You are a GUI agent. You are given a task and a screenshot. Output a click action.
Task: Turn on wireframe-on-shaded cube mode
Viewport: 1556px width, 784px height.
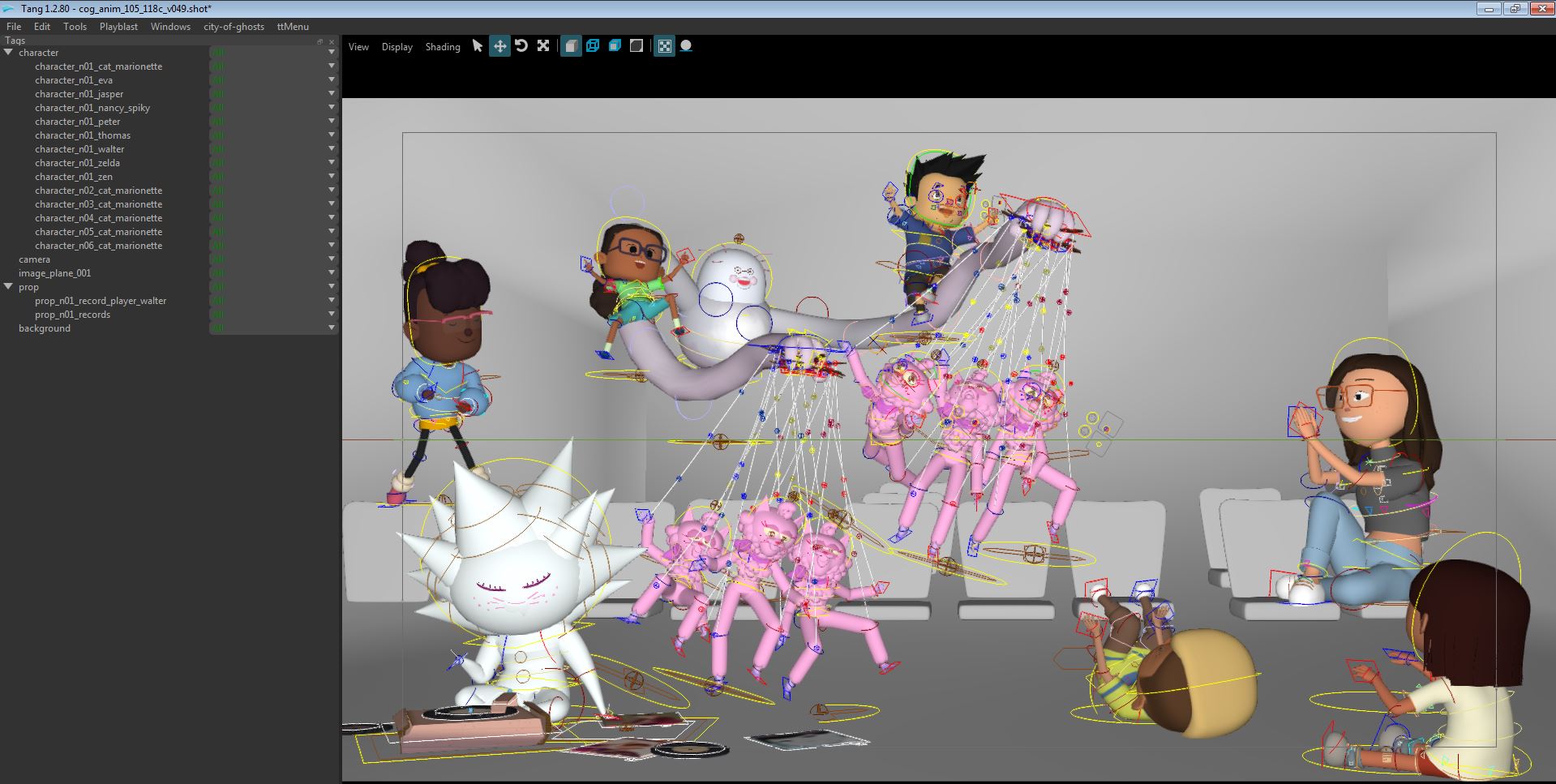(615, 46)
